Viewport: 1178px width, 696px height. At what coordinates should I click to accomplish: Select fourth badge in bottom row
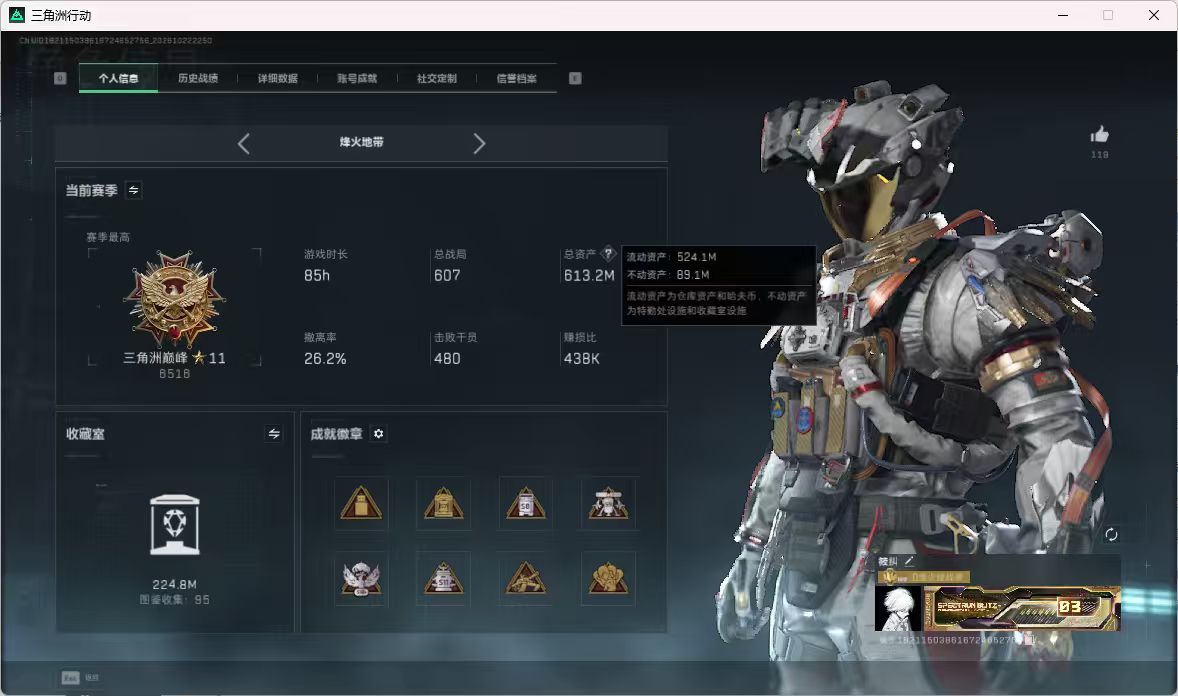(609, 579)
